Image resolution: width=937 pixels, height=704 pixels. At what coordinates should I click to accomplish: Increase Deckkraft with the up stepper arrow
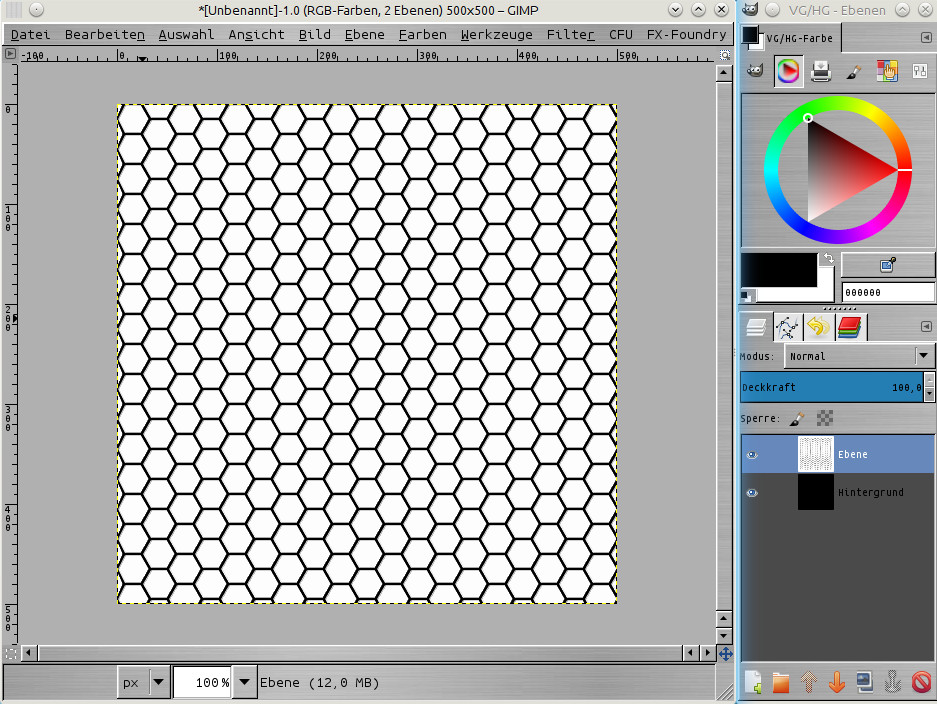(929, 379)
